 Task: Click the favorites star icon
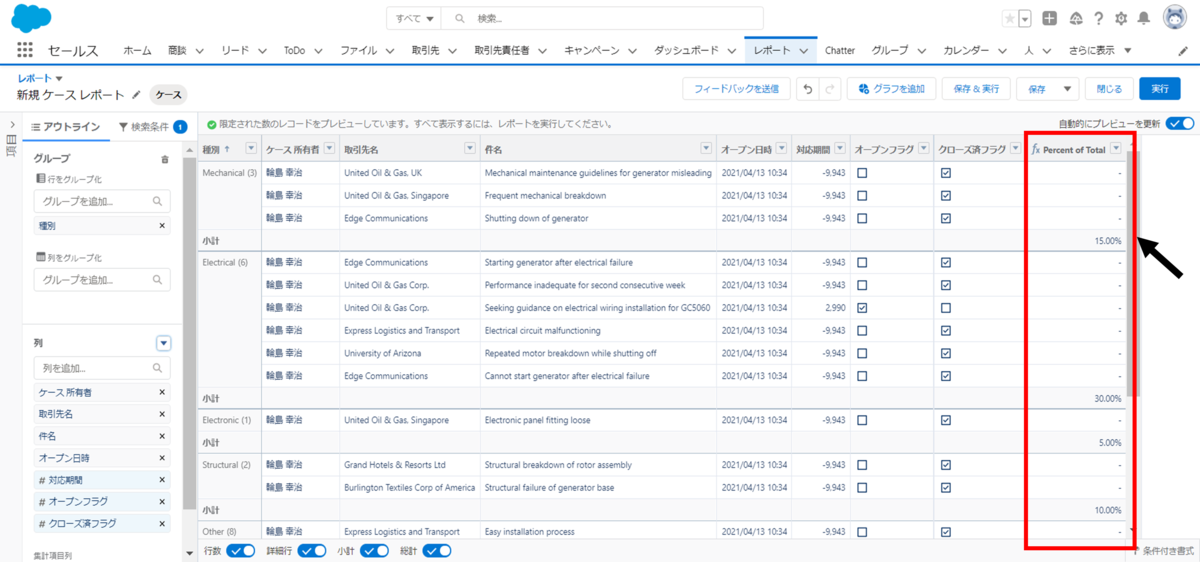point(1009,18)
